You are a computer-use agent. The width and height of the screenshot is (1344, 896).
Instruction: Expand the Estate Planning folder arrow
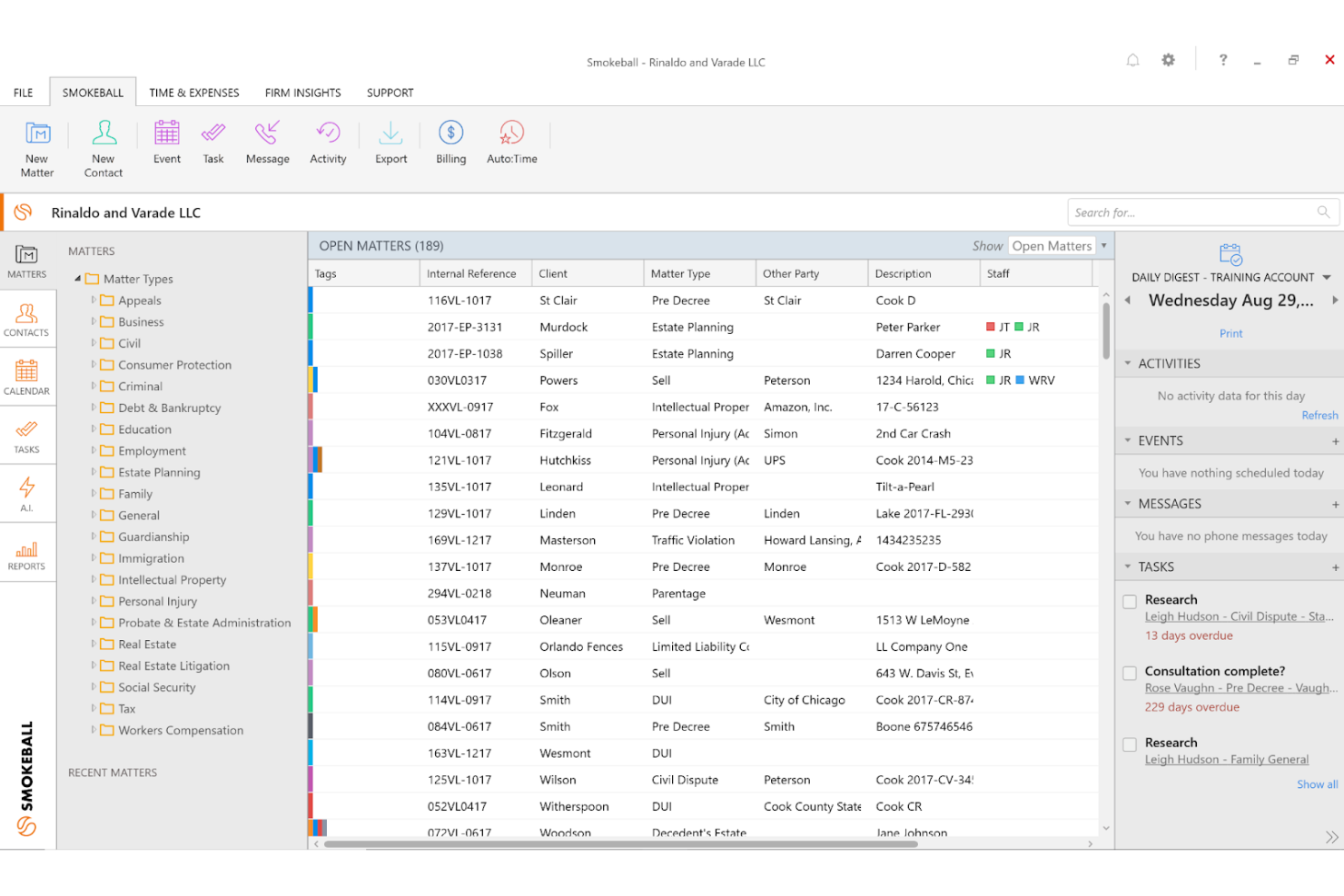click(x=93, y=472)
